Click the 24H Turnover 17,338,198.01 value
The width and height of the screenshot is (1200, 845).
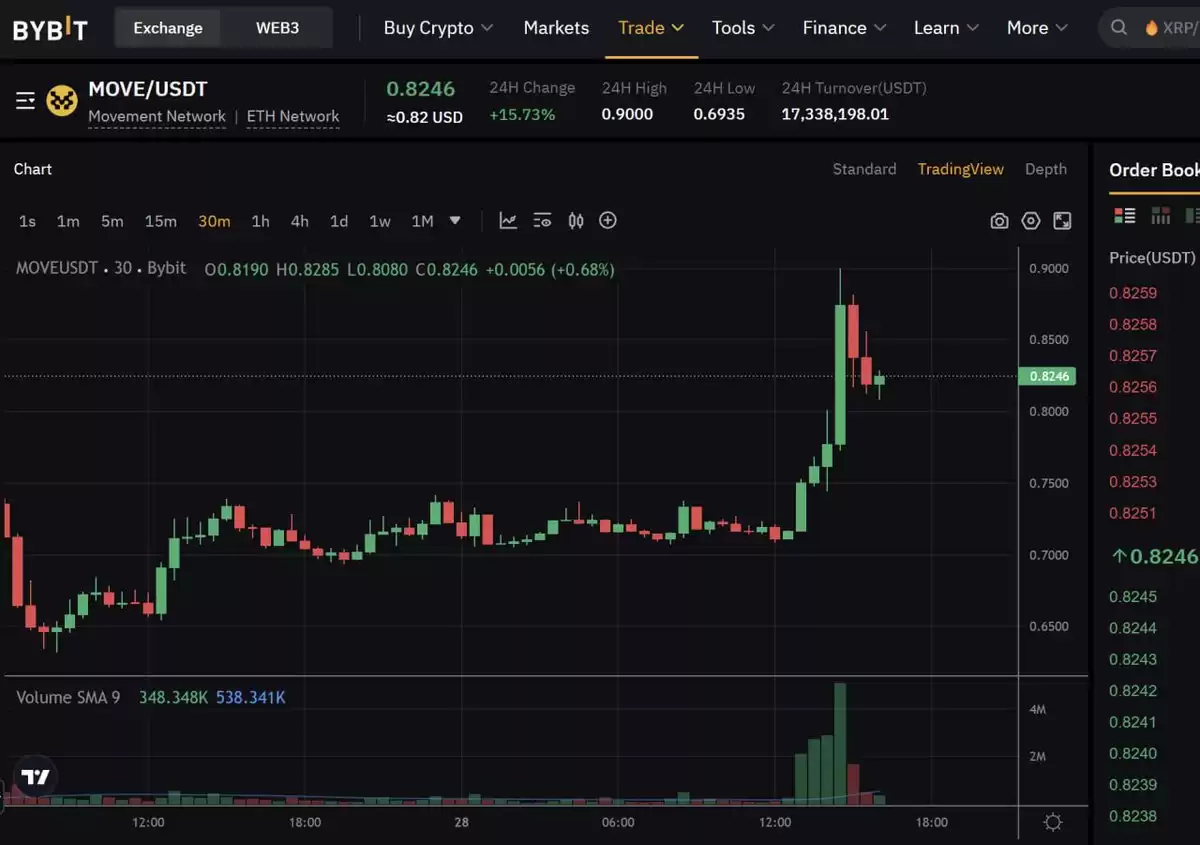point(835,114)
